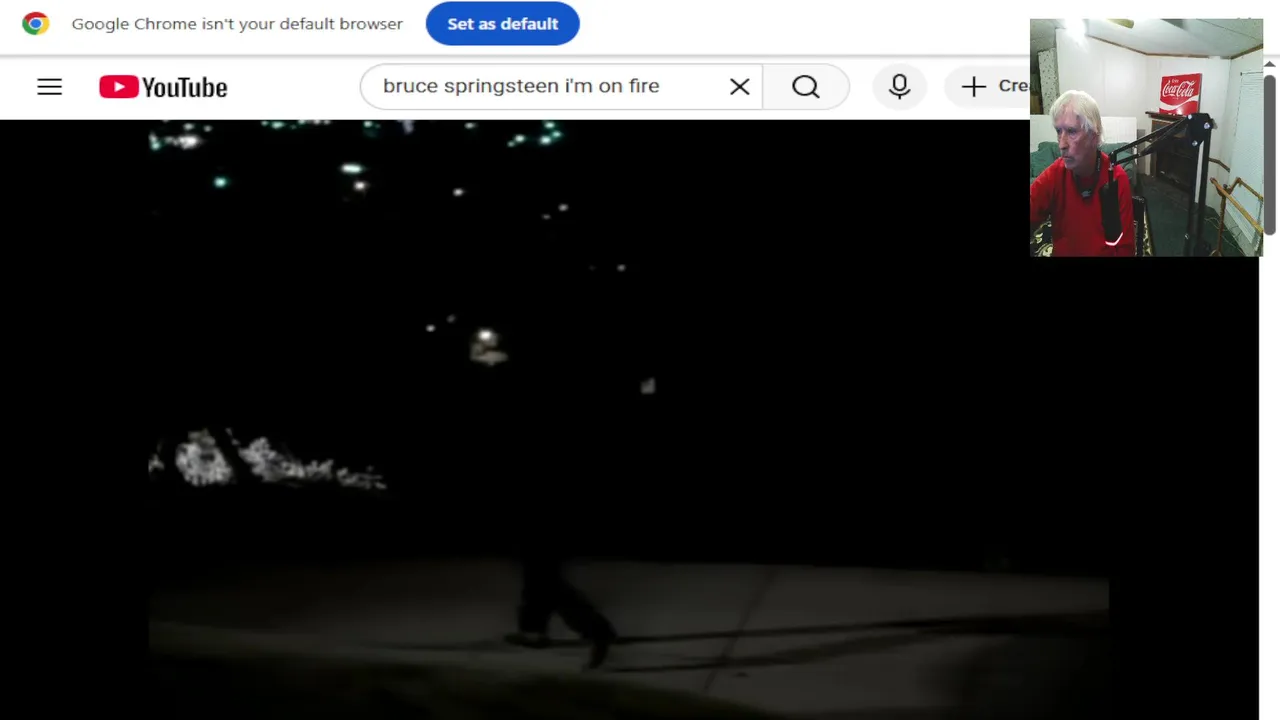Set Chrome as default browser
The height and width of the screenshot is (720, 1280).
pos(502,24)
